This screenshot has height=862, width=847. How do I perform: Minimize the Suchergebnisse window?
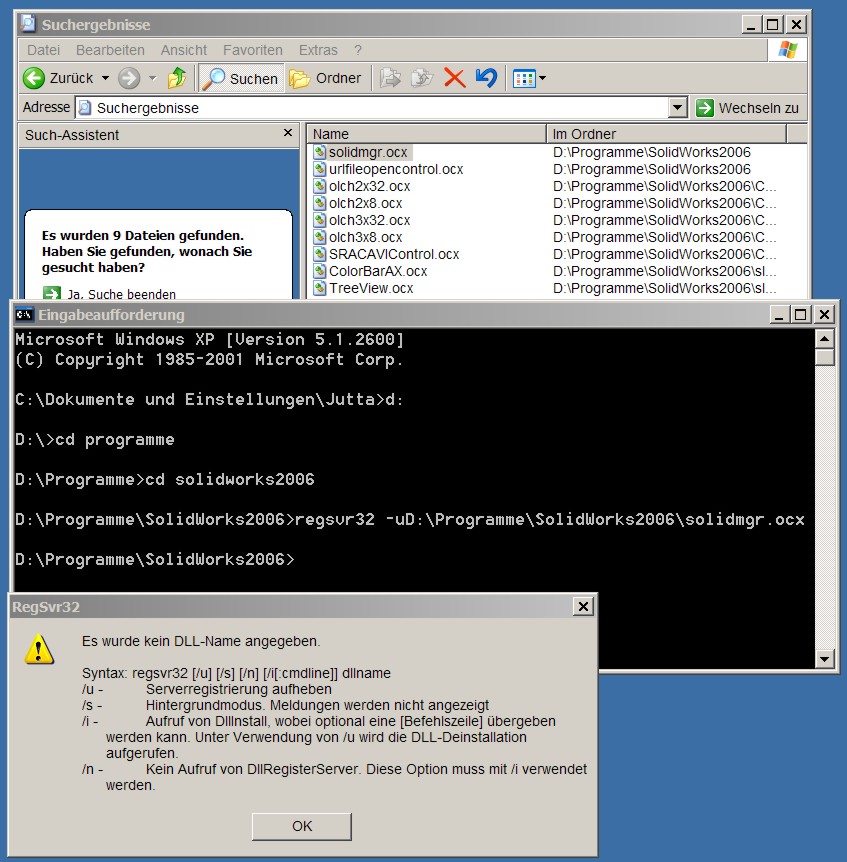point(751,25)
